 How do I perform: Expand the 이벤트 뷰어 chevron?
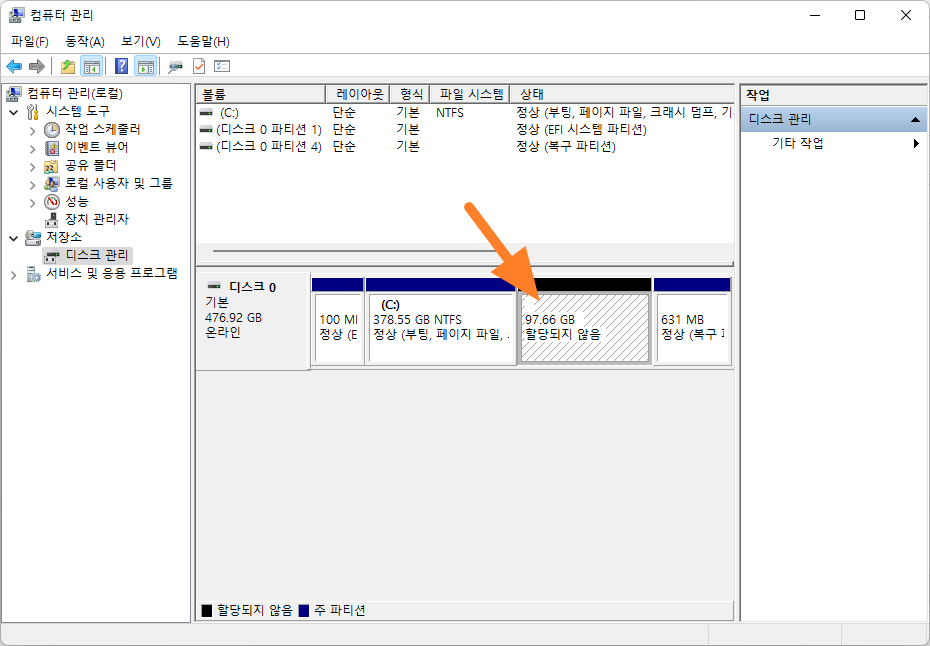coord(33,148)
